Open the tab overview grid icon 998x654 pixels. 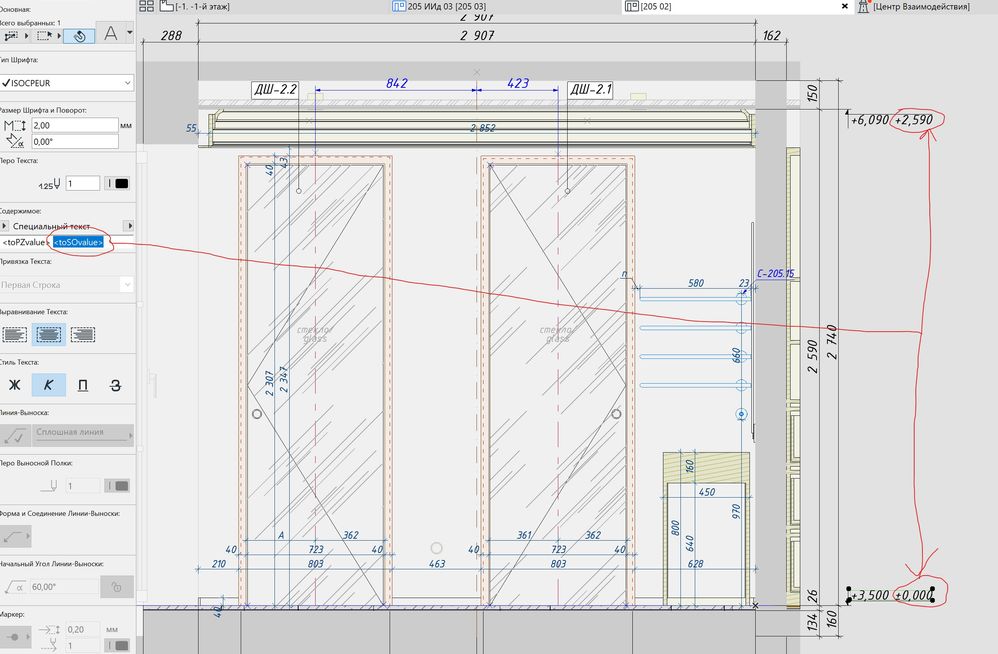point(146,6)
